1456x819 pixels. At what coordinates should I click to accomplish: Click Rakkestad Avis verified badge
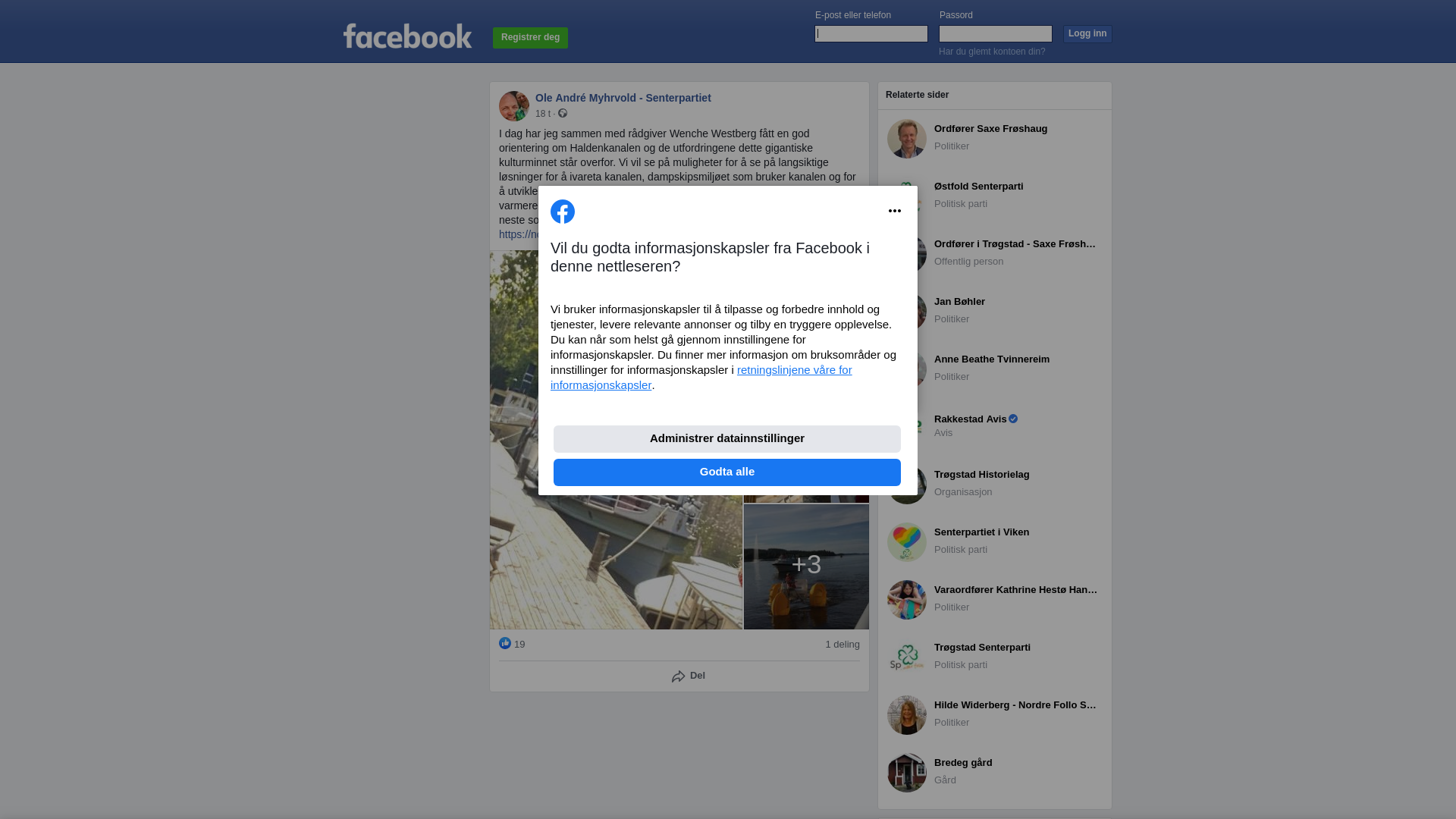[x=1013, y=419]
